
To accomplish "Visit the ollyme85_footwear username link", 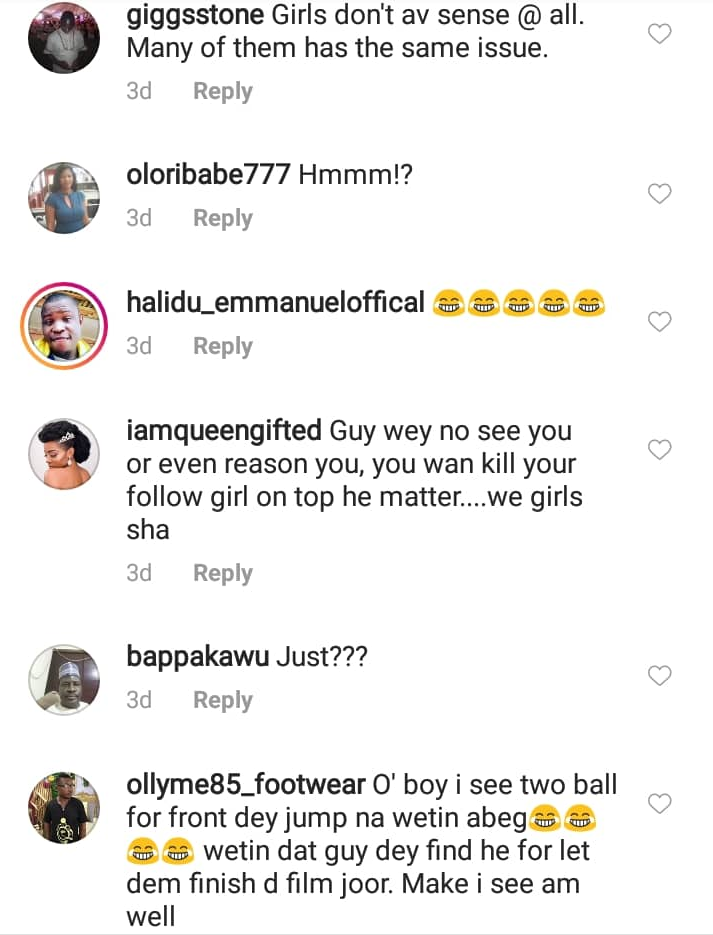I will pyautogui.click(x=247, y=786).
